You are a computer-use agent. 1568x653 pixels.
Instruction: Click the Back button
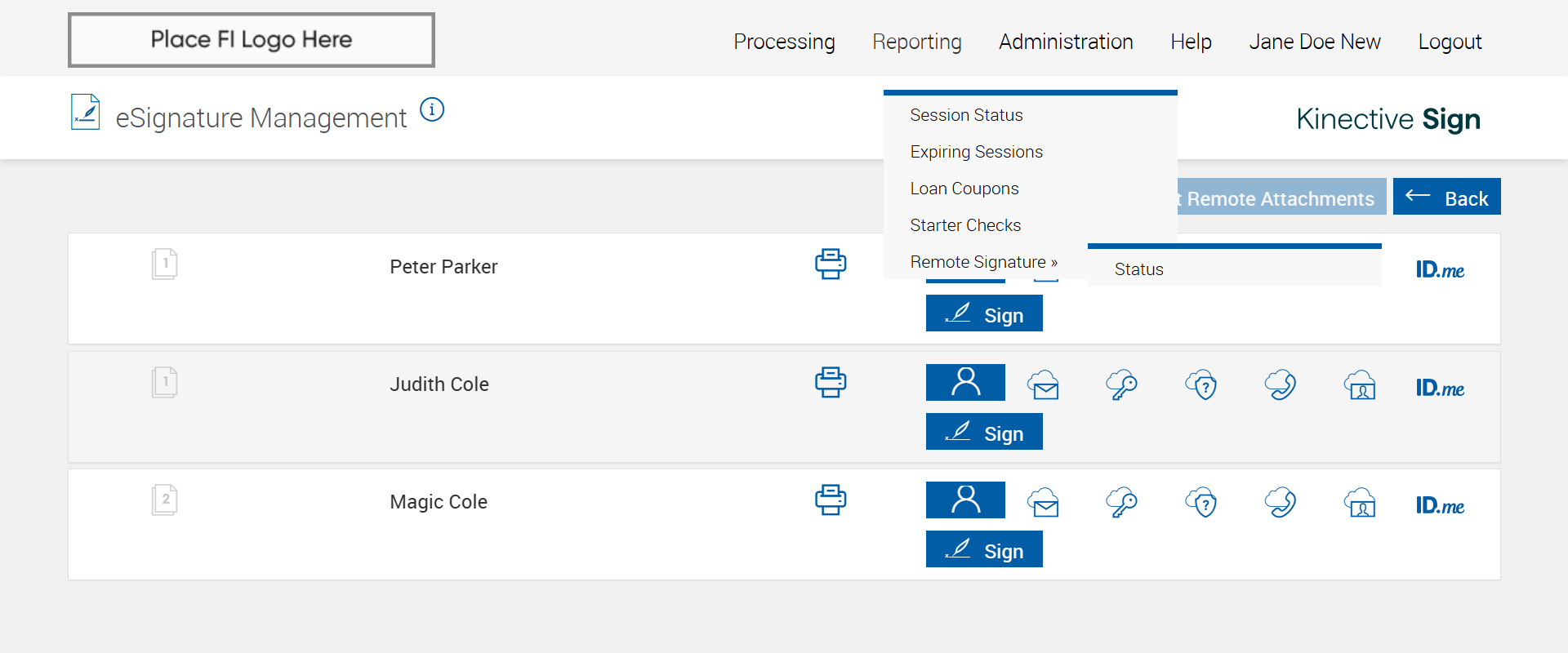pos(1446,197)
